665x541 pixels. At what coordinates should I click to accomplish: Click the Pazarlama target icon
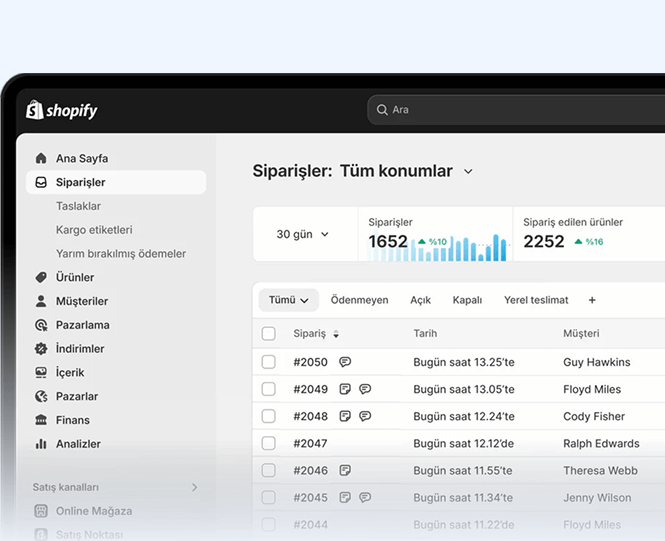41,325
